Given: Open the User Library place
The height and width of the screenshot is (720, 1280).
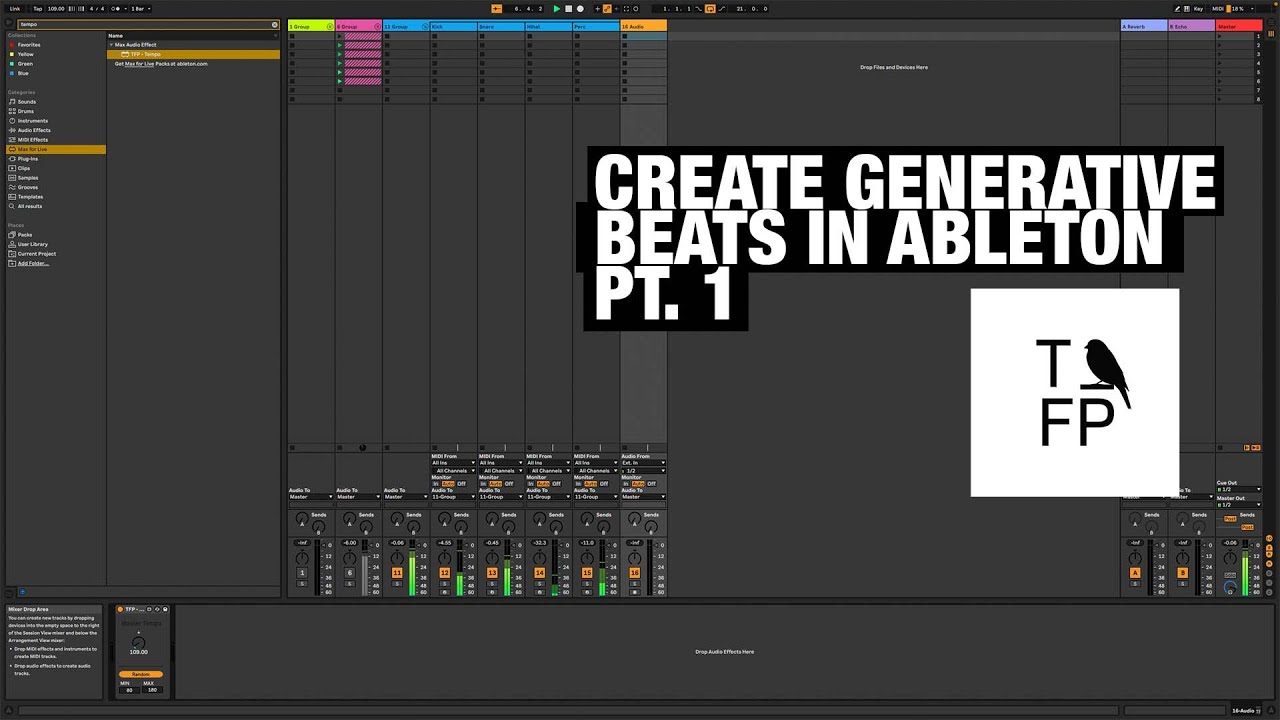Looking at the screenshot, I should (32, 244).
